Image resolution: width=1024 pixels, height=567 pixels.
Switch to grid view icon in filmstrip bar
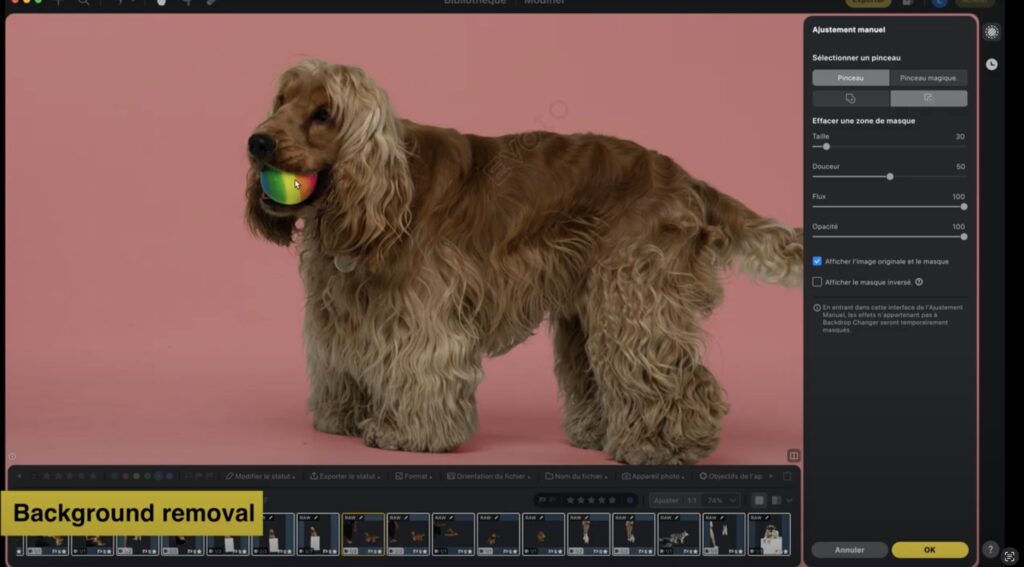point(760,500)
